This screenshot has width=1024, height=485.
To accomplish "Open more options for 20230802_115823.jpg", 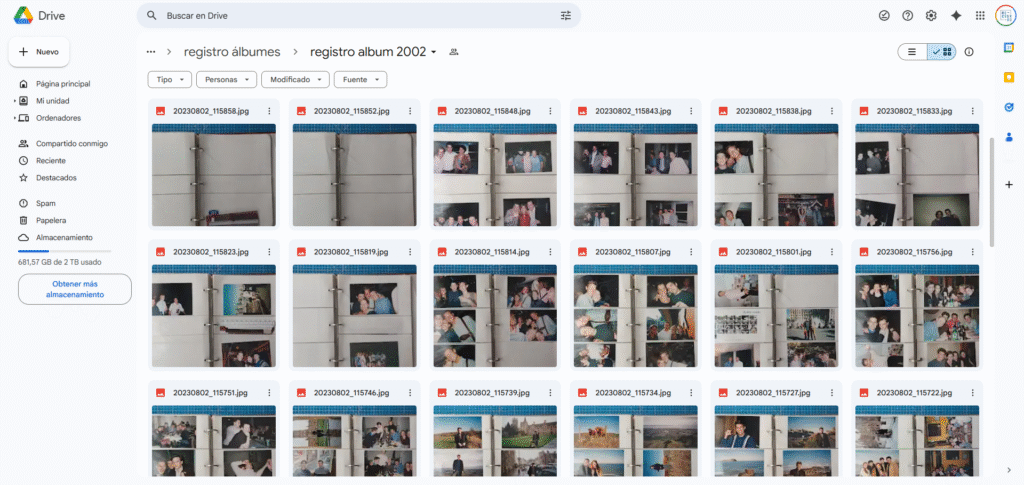I will click(269, 251).
